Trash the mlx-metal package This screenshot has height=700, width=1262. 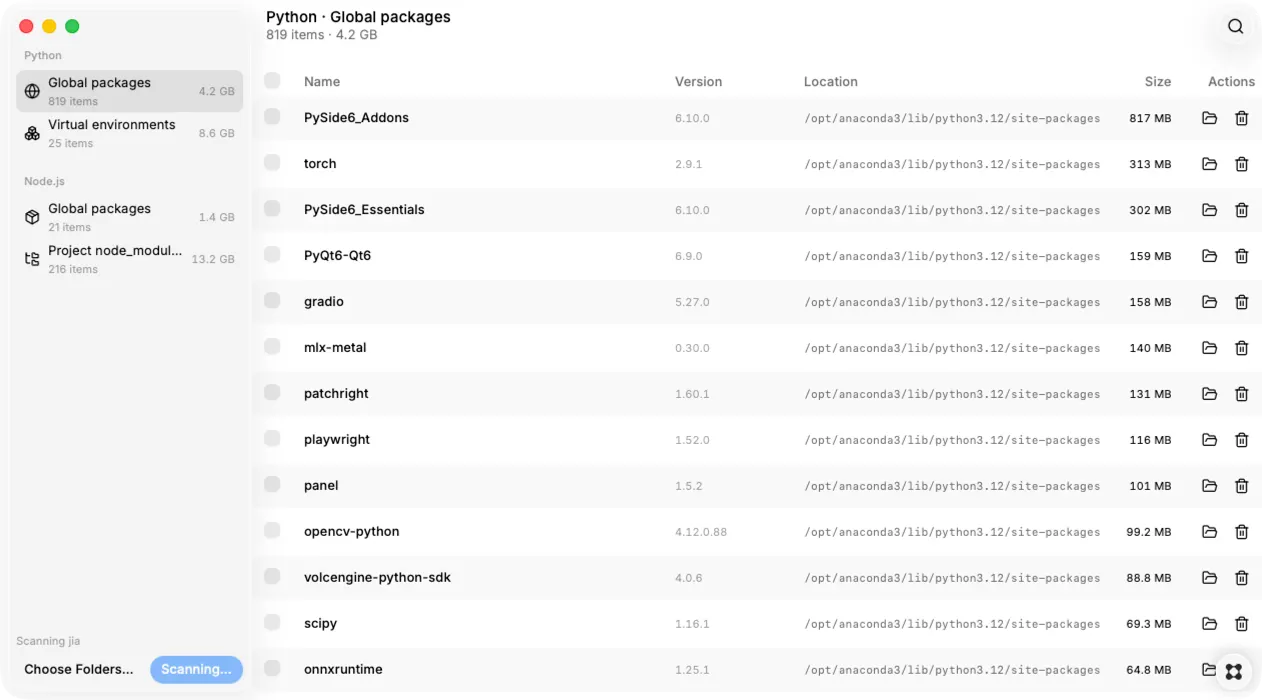pyautogui.click(x=1241, y=348)
